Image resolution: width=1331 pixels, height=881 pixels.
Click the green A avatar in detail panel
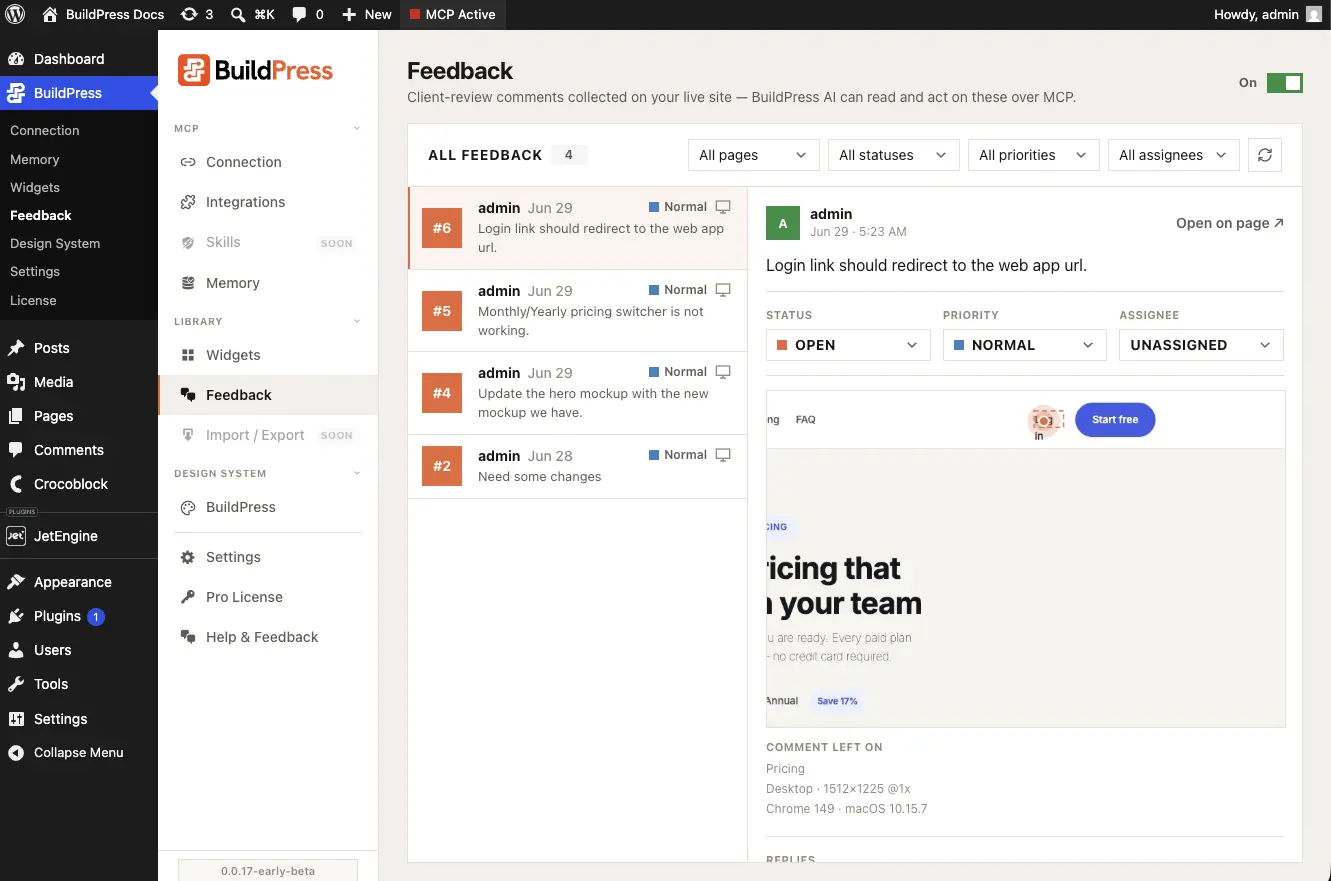point(783,223)
